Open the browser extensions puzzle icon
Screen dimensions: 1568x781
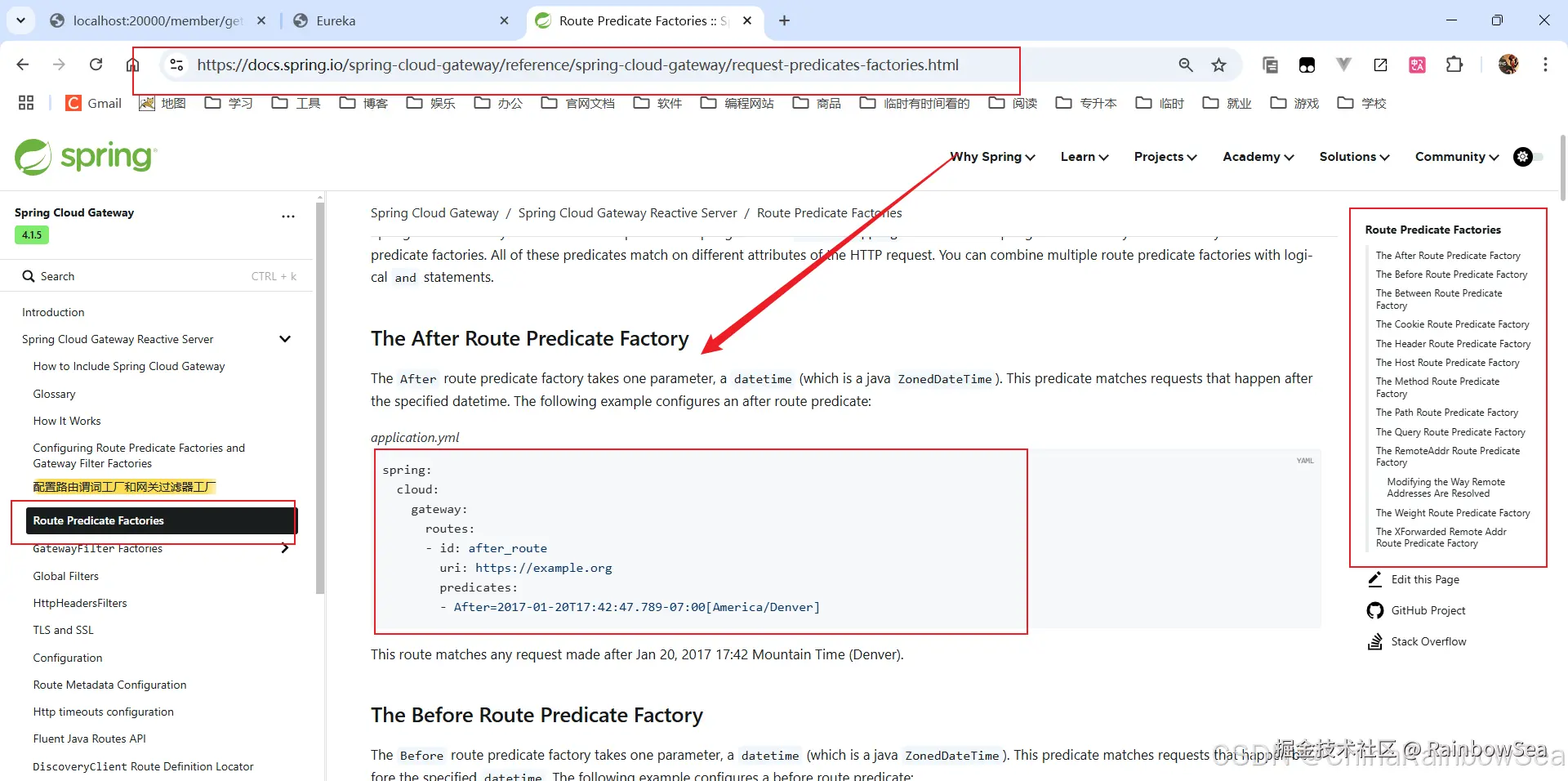pyautogui.click(x=1454, y=65)
